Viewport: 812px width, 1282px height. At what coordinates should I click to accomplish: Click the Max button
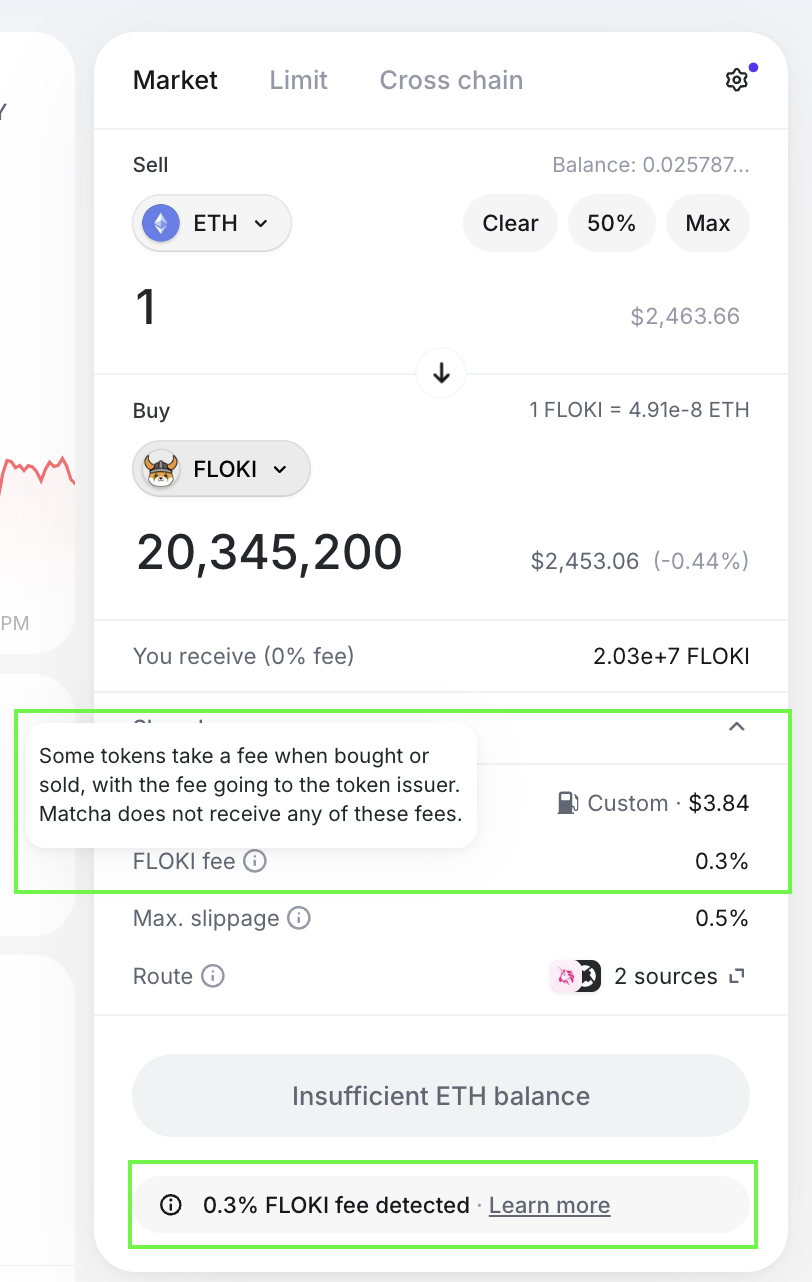click(x=707, y=223)
